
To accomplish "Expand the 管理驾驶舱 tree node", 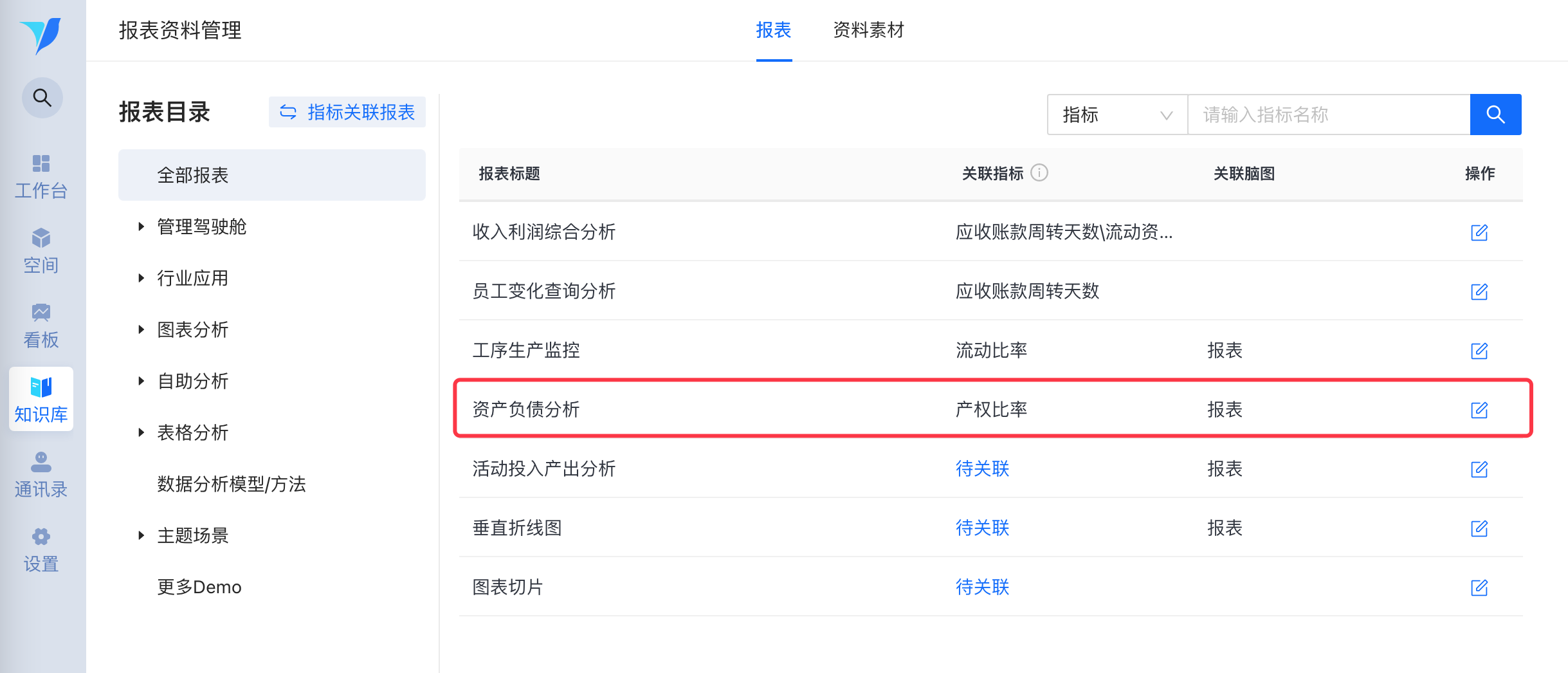I will (x=141, y=226).
